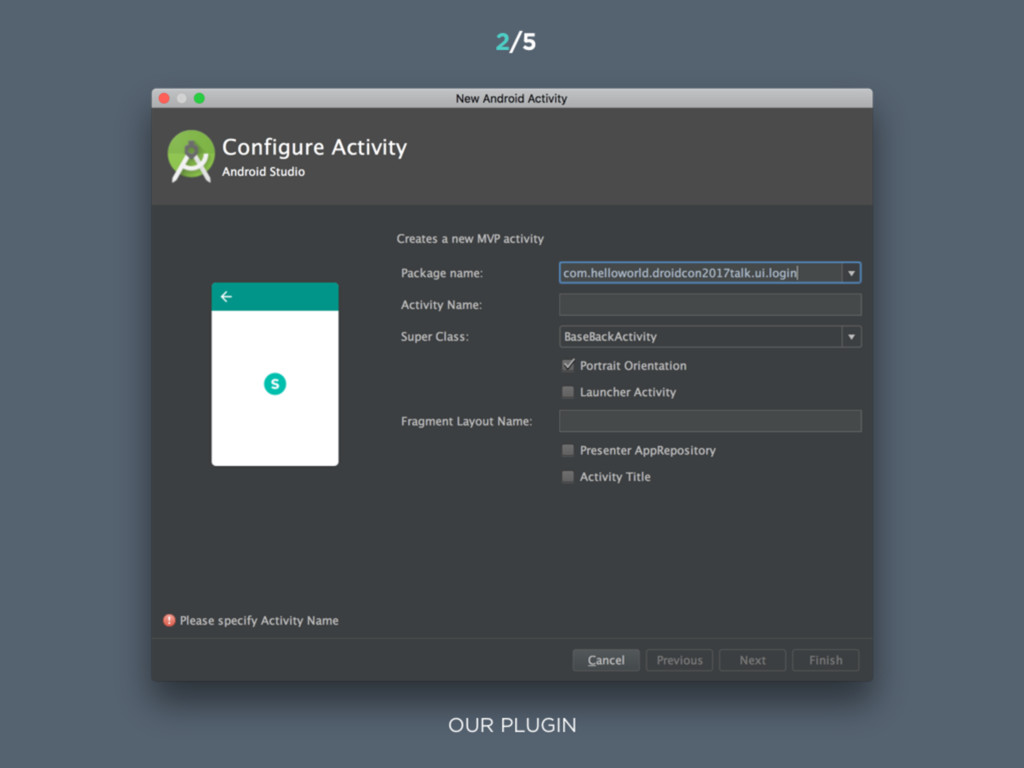
Task: Click the Cancel button
Action: [606, 660]
